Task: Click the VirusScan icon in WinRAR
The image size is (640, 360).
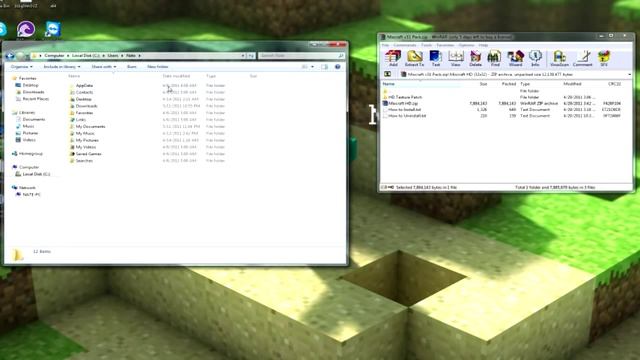Action: pos(559,58)
